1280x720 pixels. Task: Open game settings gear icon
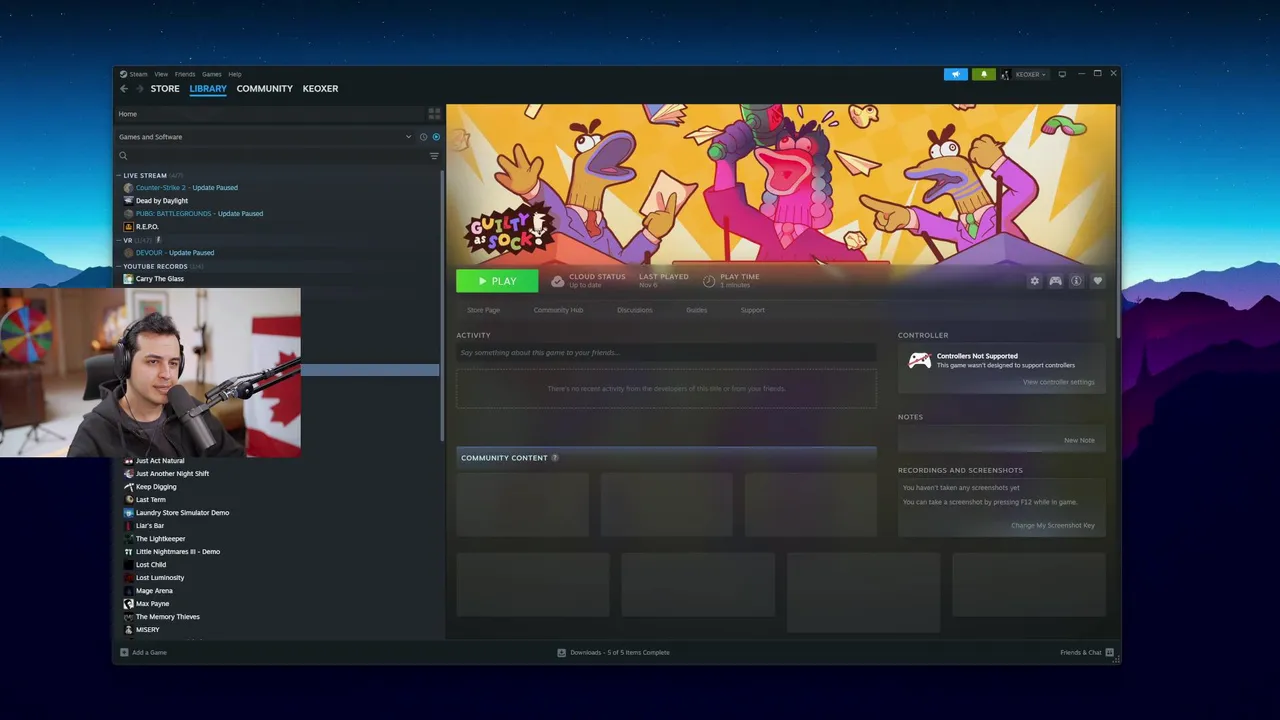tap(1035, 281)
